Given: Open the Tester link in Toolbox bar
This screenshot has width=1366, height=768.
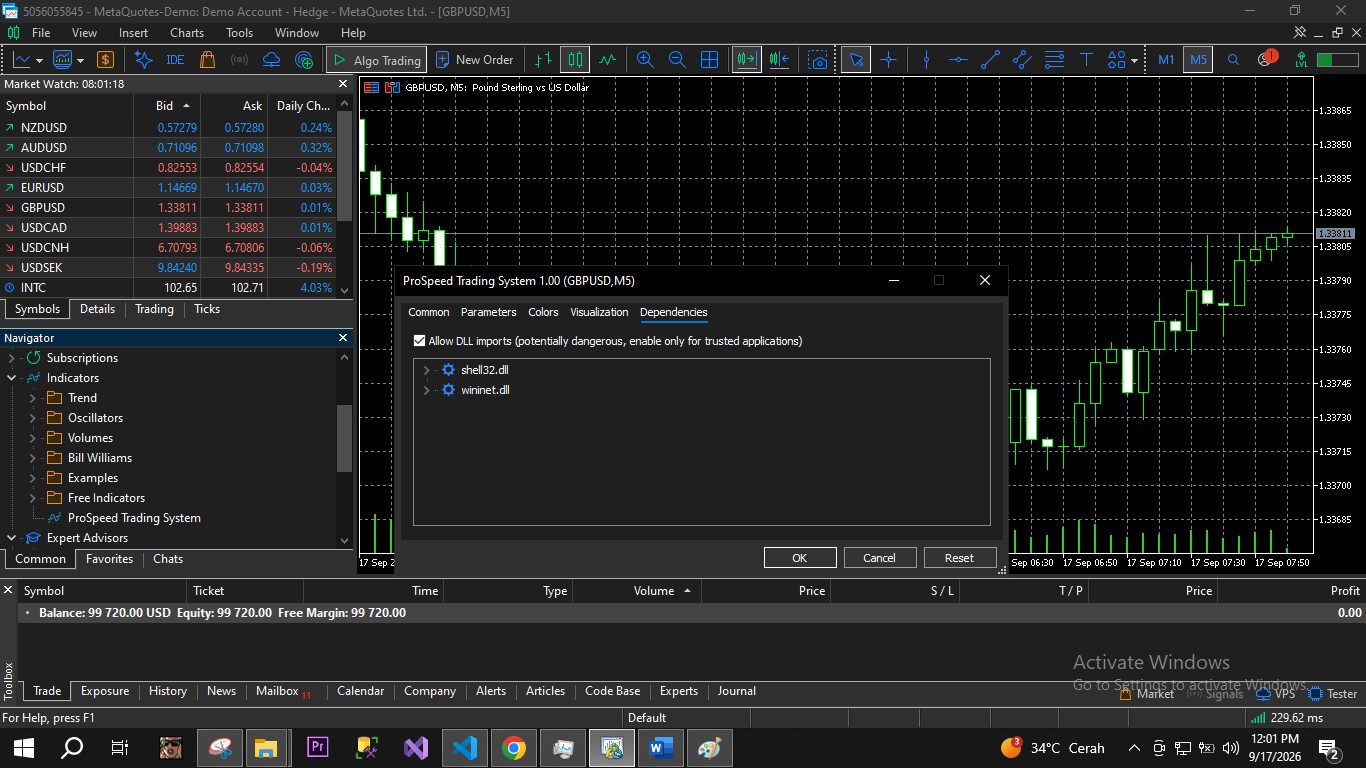Looking at the screenshot, I should point(1333,693).
